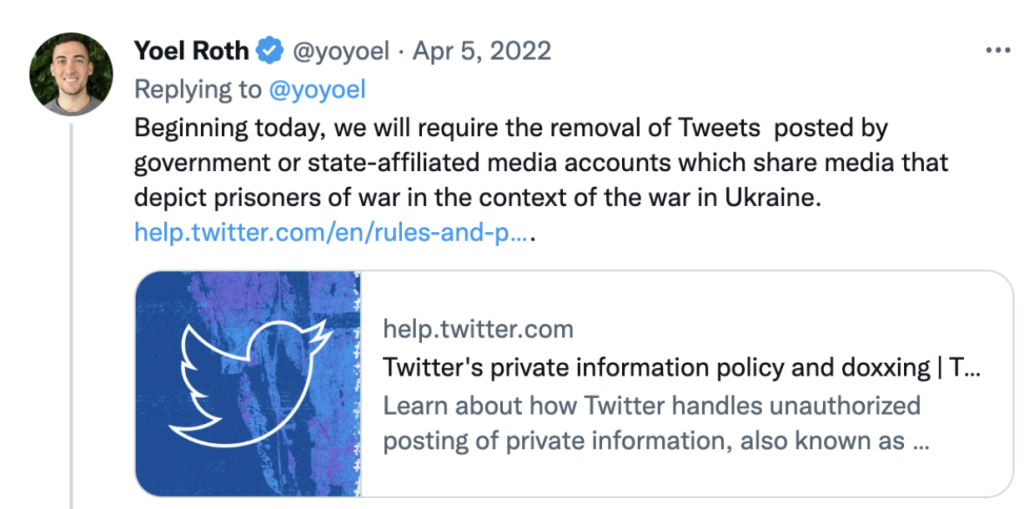Click the blue verified checkmark badge
The width and height of the screenshot is (1024, 509).
tap(269, 50)
